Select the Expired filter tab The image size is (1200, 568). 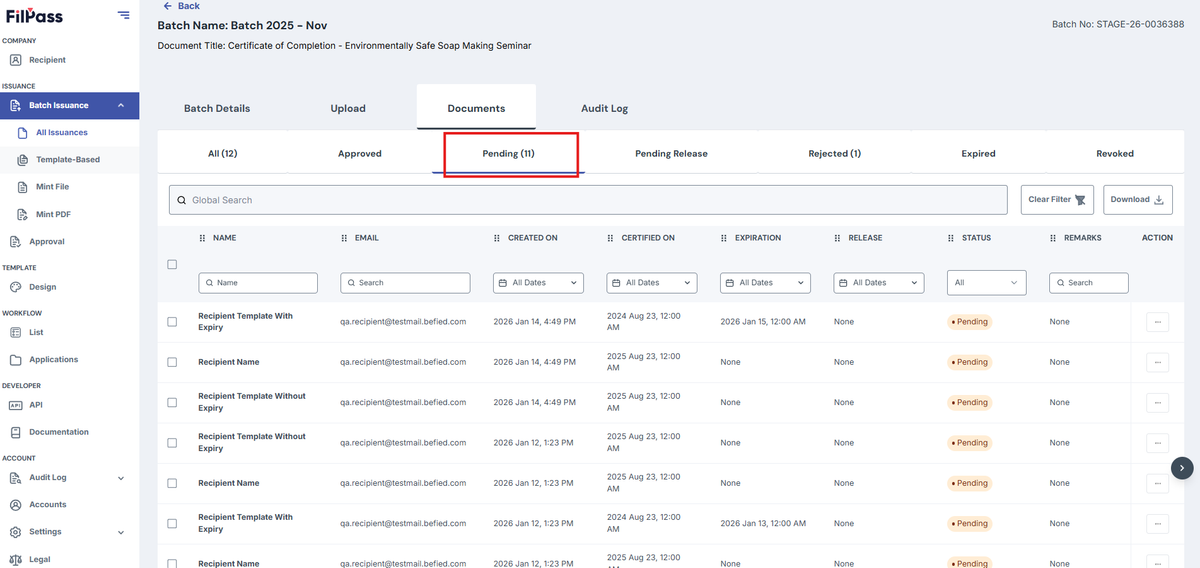(978, 154)
